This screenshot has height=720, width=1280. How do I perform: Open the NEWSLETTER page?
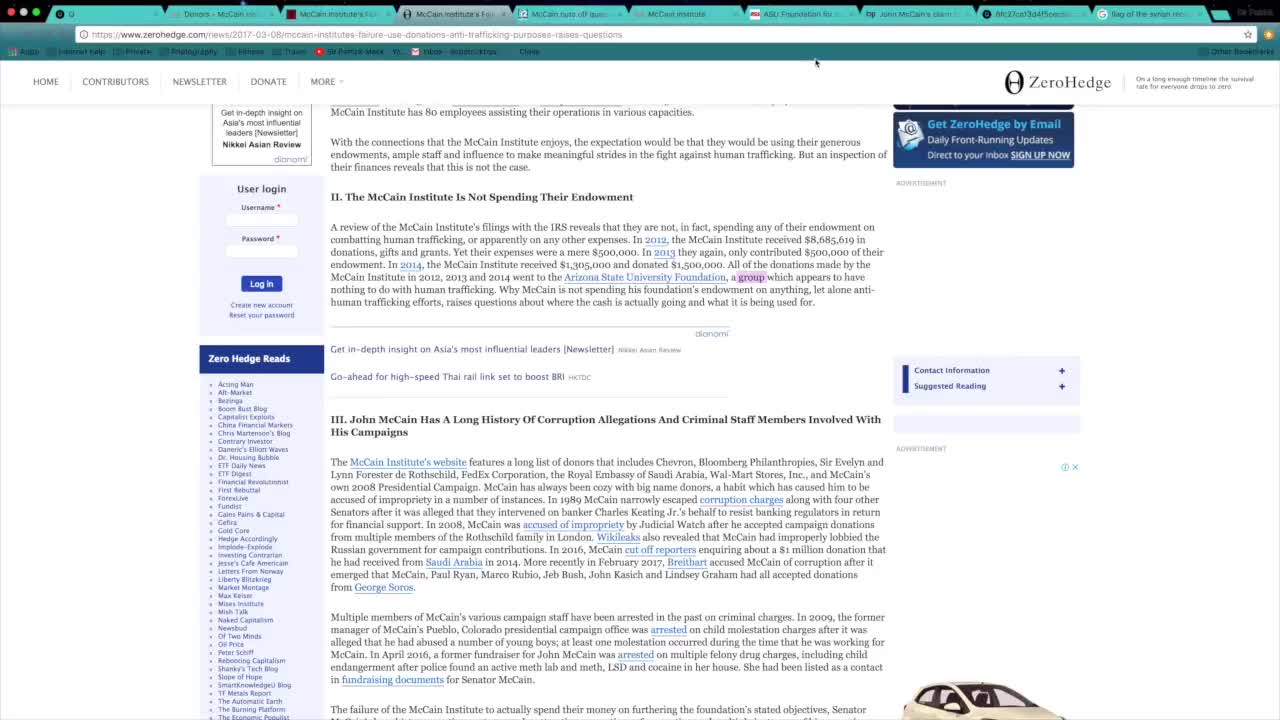pyautogui.click(x=199, y=82)
